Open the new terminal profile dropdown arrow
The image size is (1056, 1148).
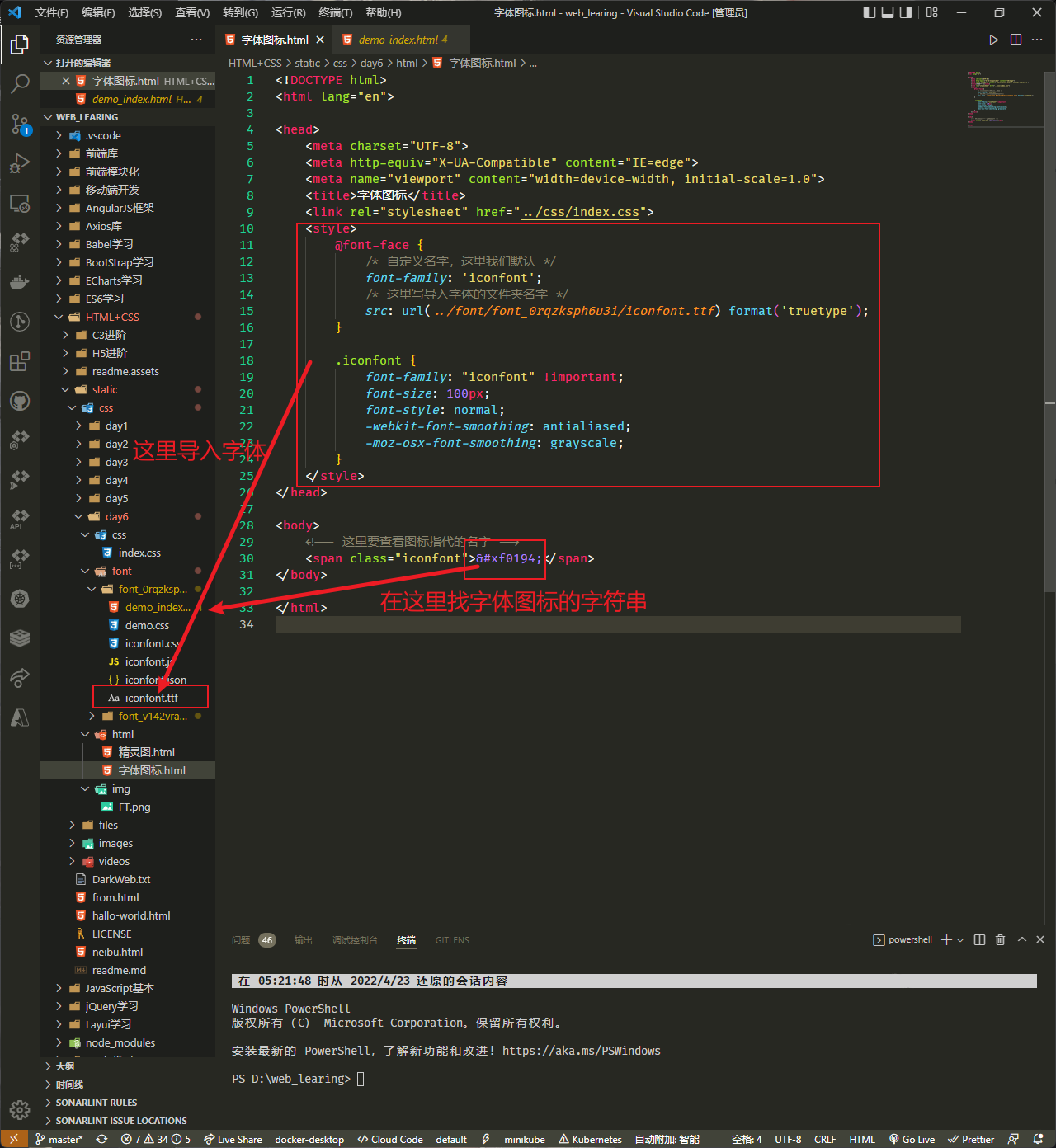pyautogui.click(x=960, y=939)
